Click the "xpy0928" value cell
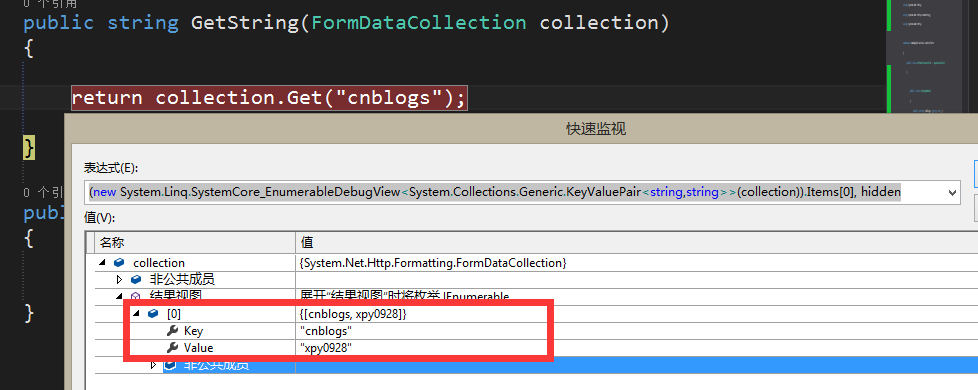 (326, 348)
